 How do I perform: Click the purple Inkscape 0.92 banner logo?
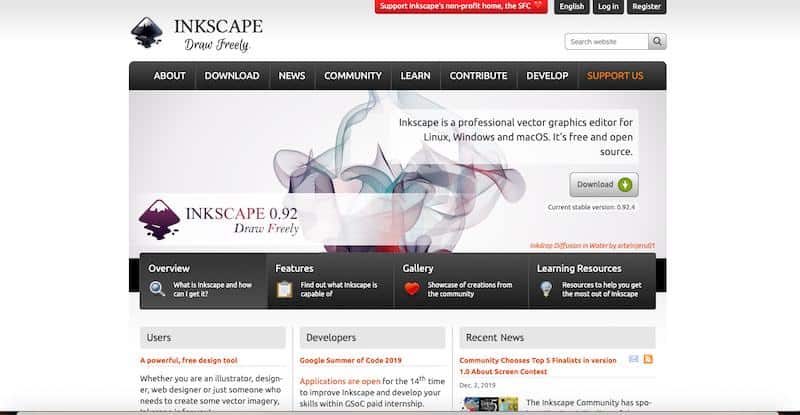(x=159, y=219)
